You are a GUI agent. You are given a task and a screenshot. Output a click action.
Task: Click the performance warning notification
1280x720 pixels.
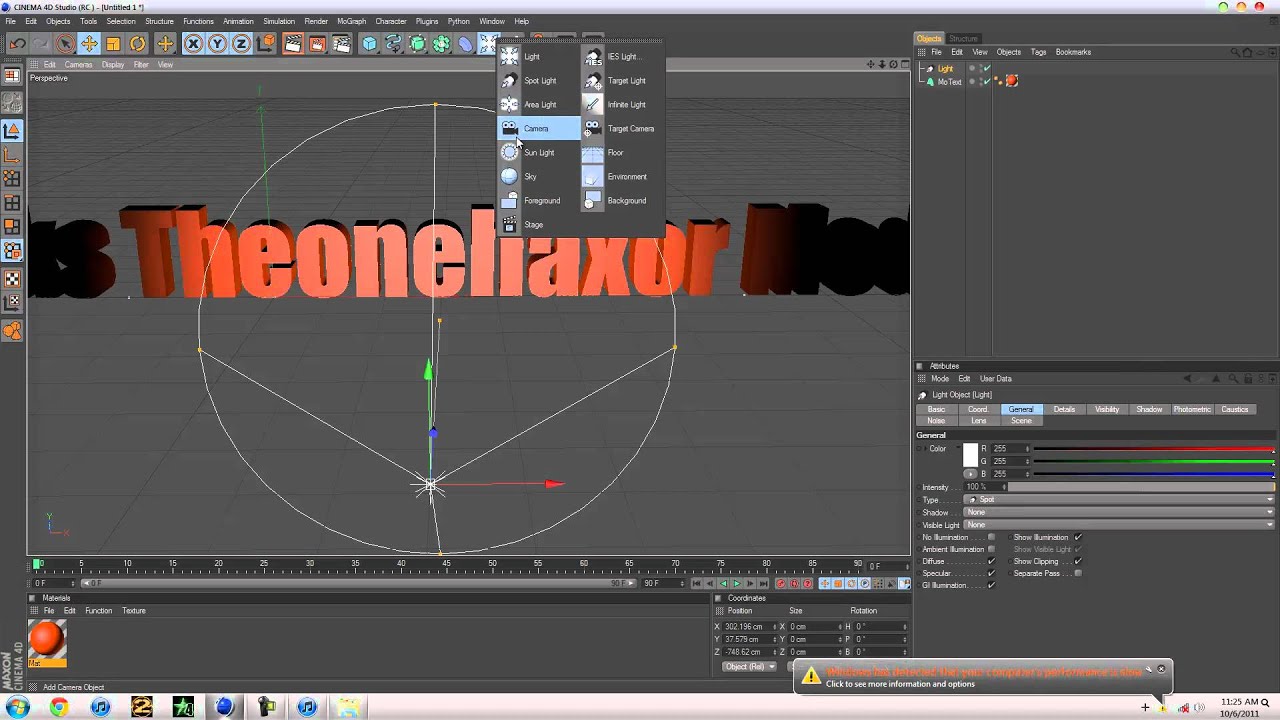click(x=982, y=677)
